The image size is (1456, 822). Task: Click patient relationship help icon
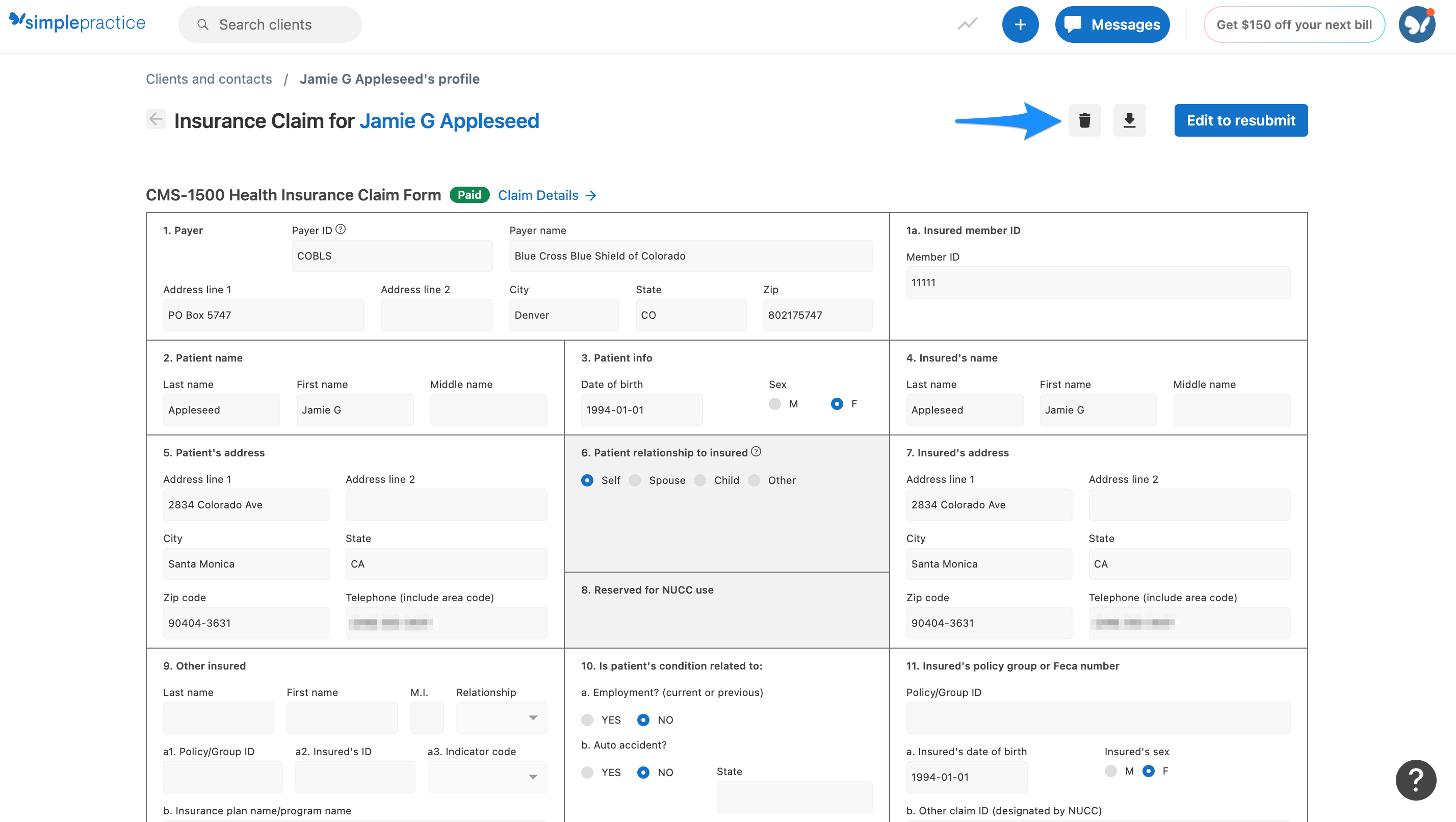756,451
